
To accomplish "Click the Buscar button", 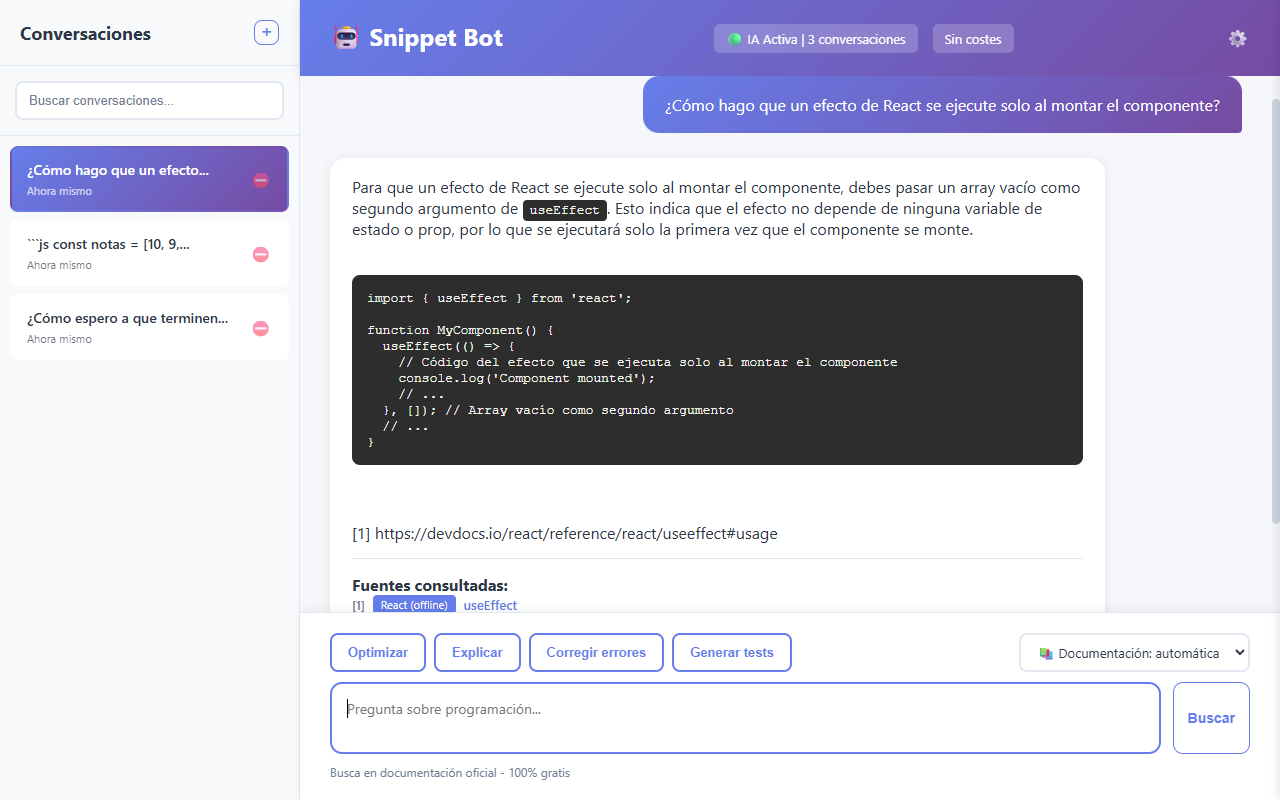I will pyautogui.click(x=1211, y=718).
